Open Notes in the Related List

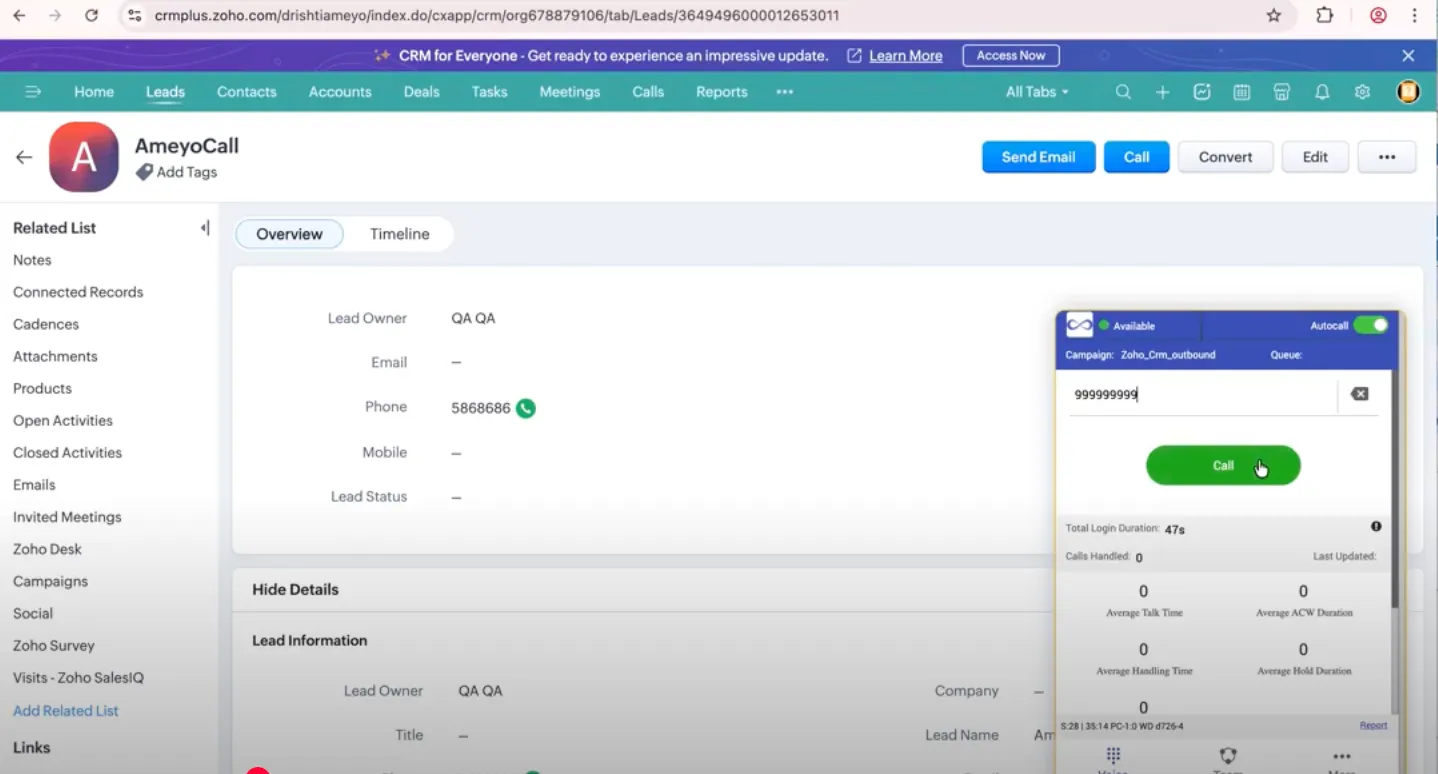[32, 260]
